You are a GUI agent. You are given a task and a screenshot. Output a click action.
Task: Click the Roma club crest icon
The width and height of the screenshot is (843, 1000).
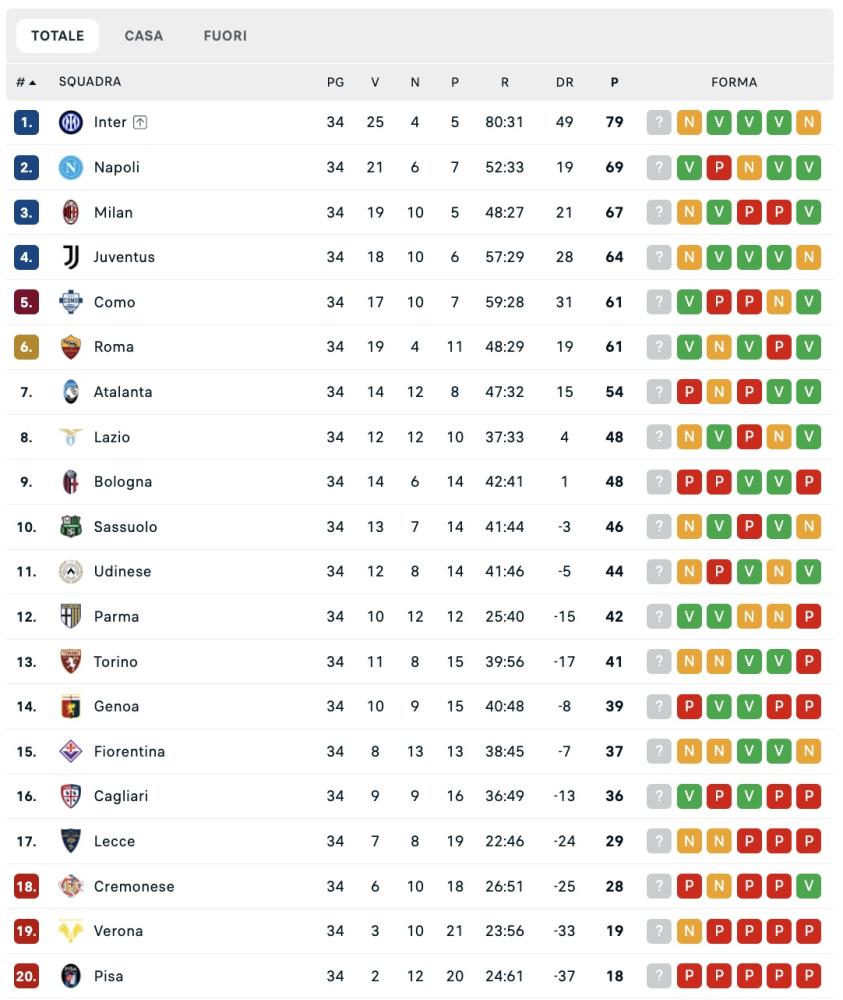(x=70, y=347)
